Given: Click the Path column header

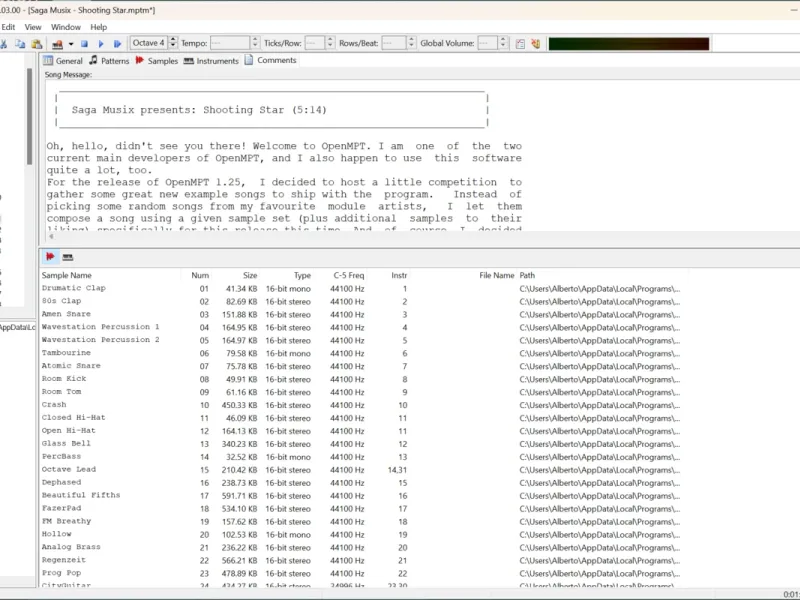Looking at the screenshot, I should click(x=602, y=275).
